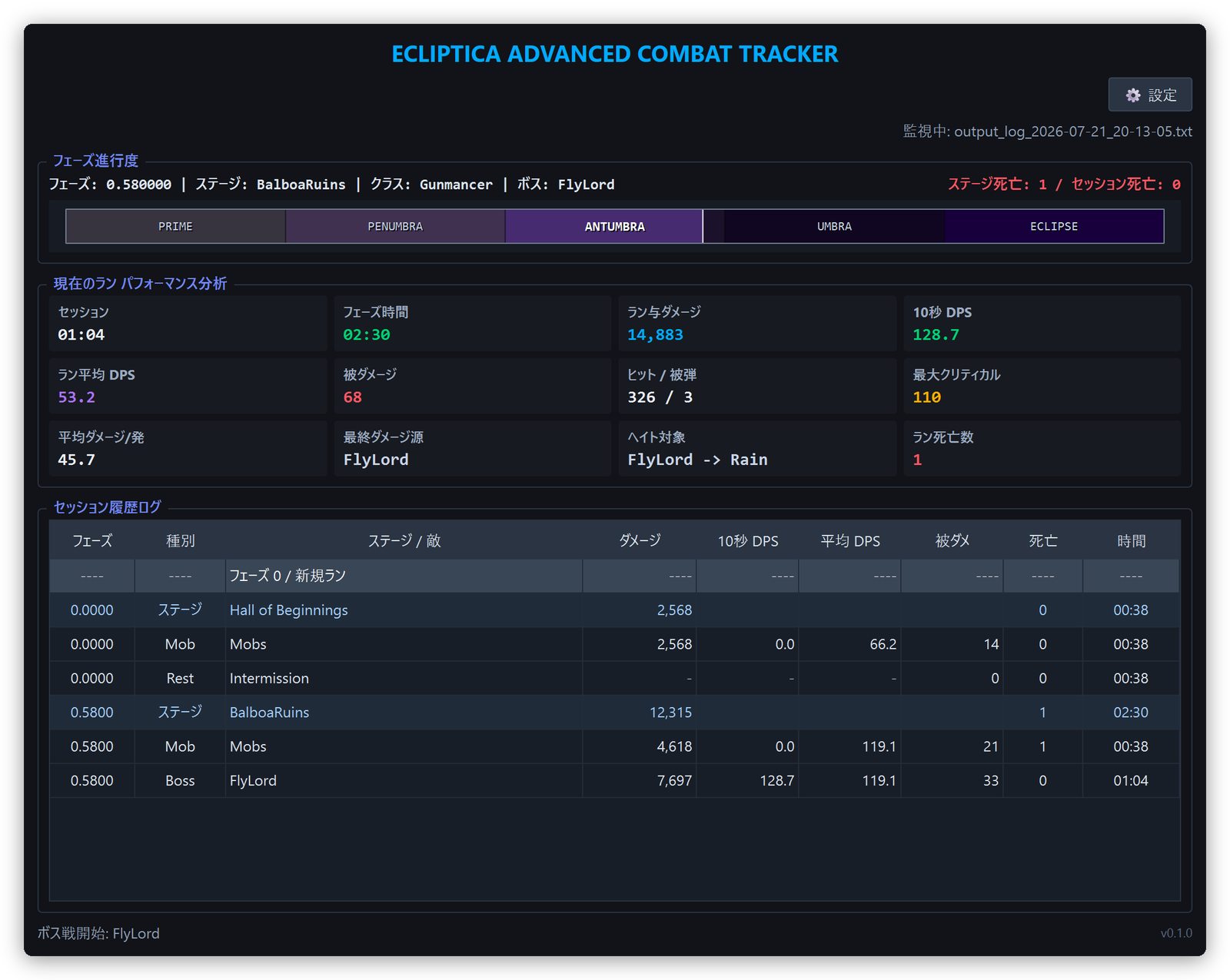The image size is (1230, 980).
Task: Select the PRIME phase segment
Action: click(x=175, y=227)
